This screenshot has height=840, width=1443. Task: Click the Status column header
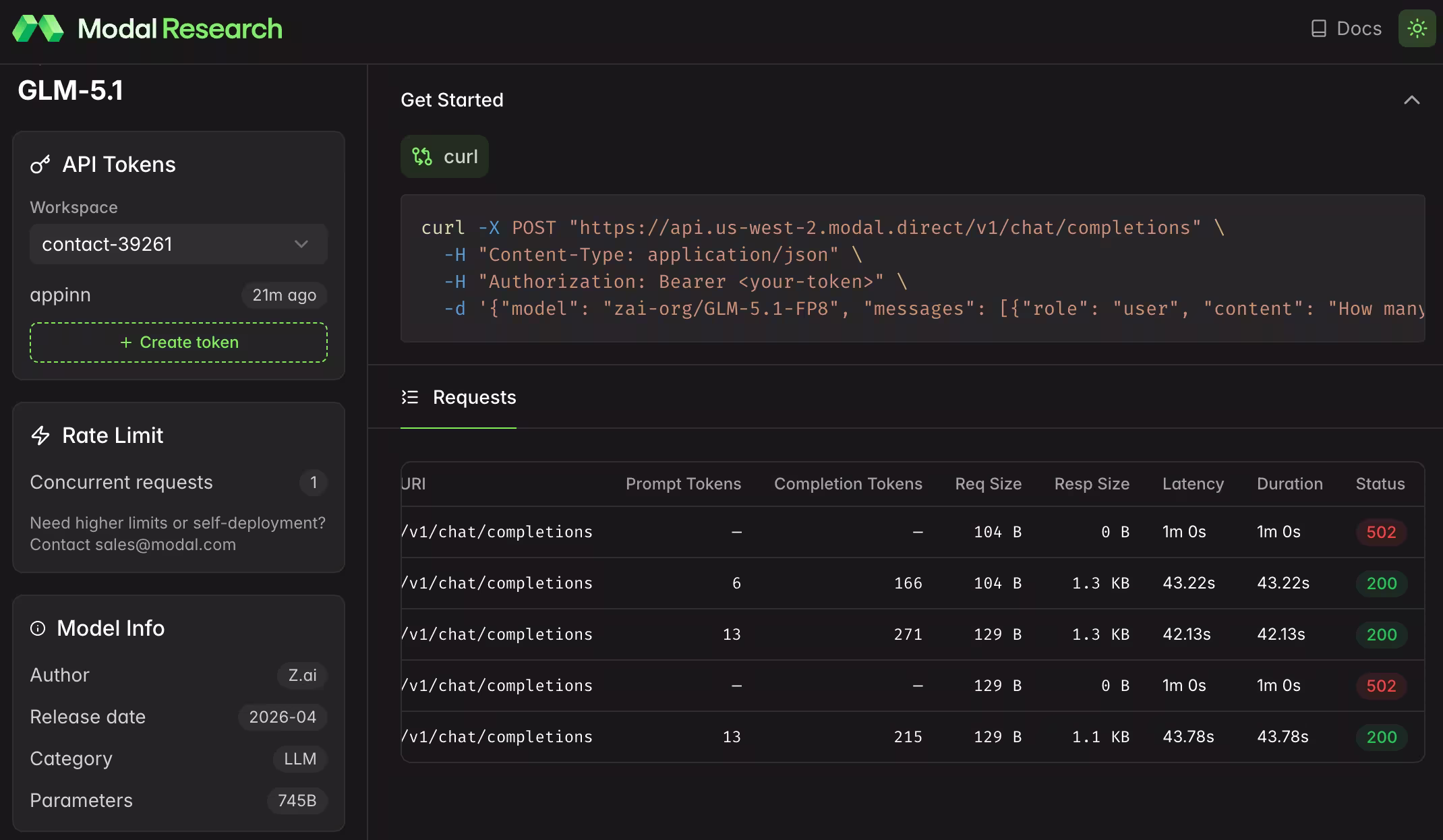click(1380, 484)
